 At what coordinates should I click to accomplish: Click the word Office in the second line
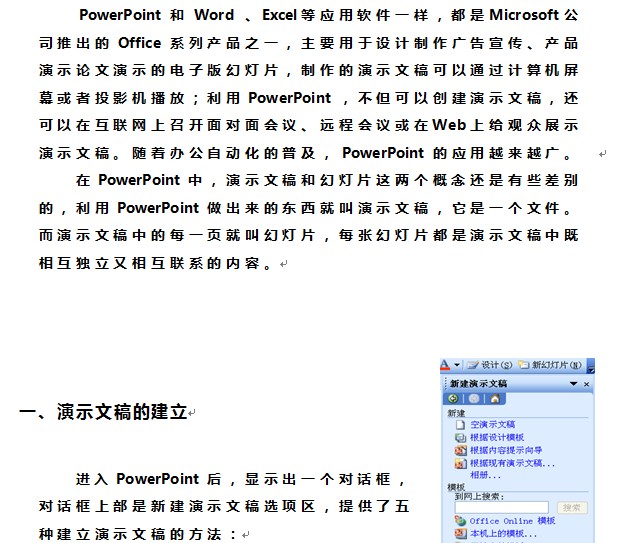(x=139, y=43)
